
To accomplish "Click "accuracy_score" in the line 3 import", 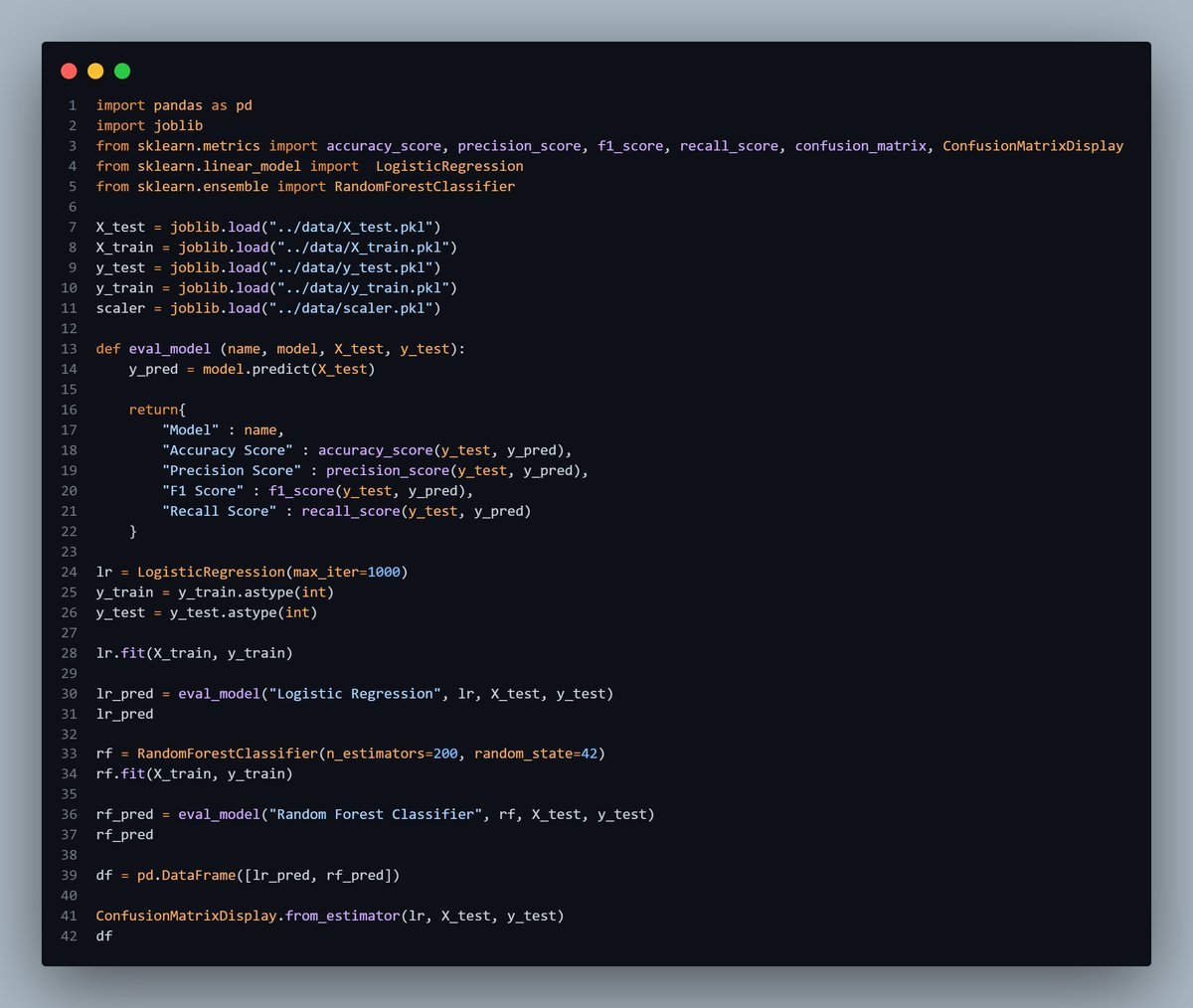I will [x=384, y=146].
